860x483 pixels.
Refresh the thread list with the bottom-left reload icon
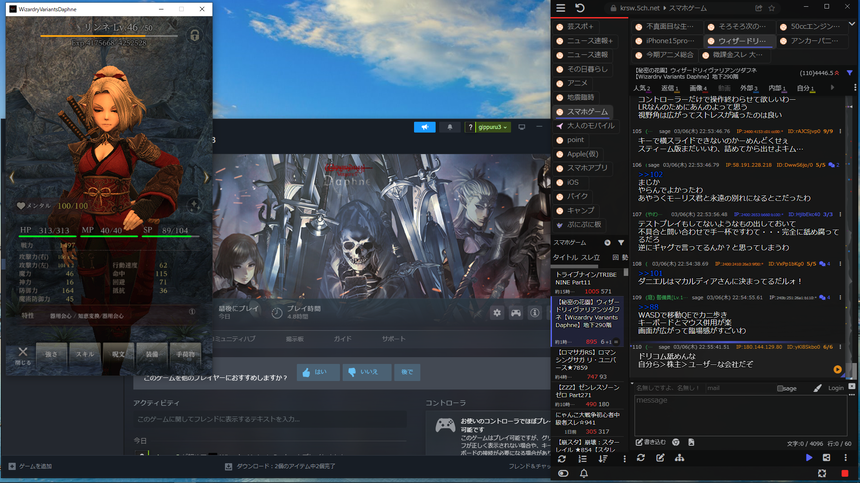pos(562,459)
